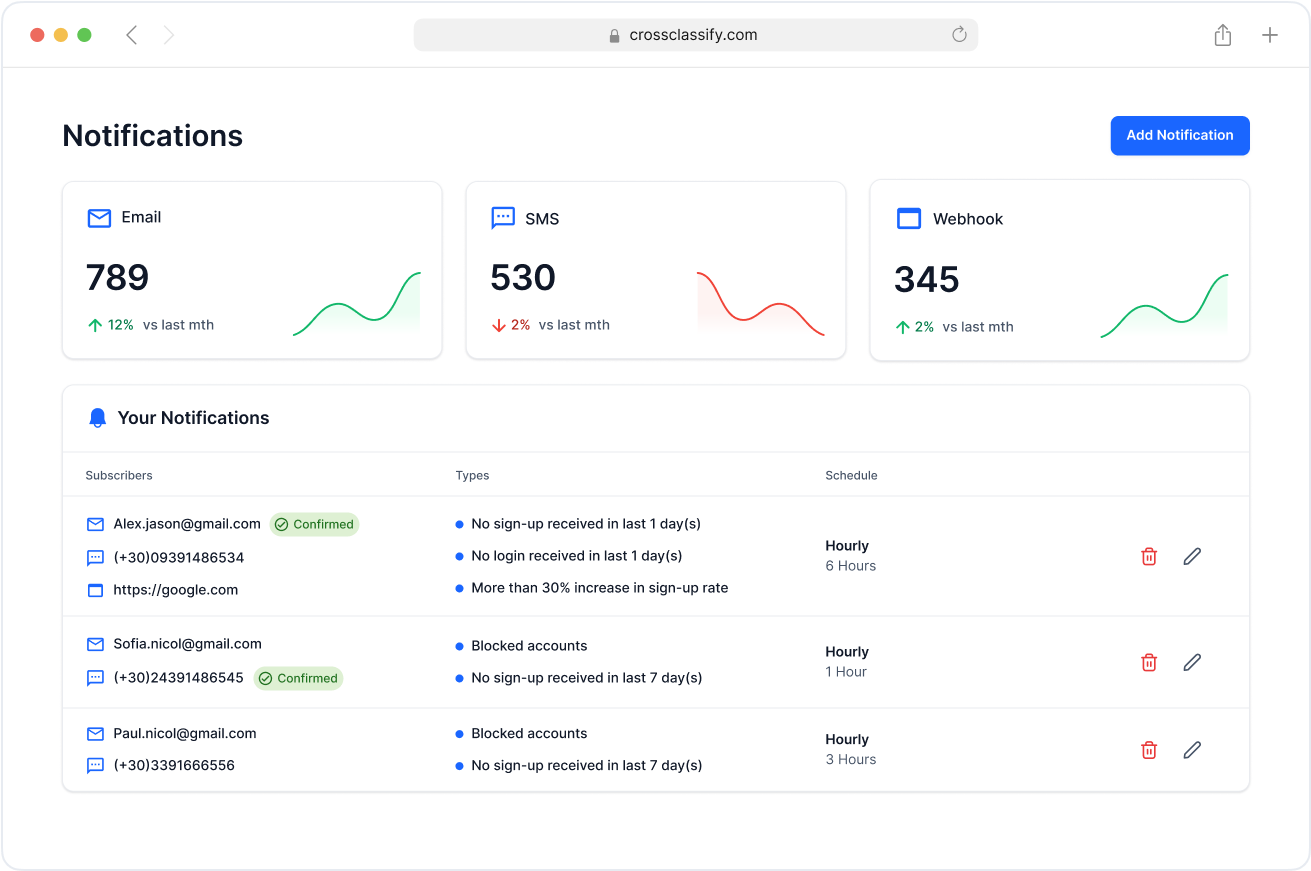Click the Schedule column header

pos(851,475)
